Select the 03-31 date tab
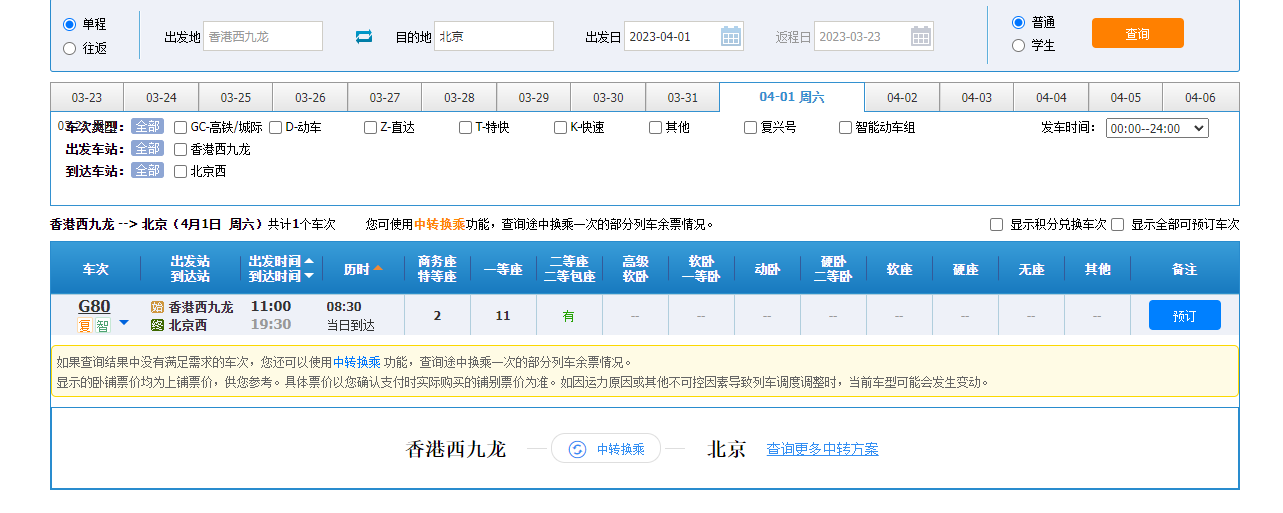Viewport: 1283px width, 513px height. [x=682, y=98]
